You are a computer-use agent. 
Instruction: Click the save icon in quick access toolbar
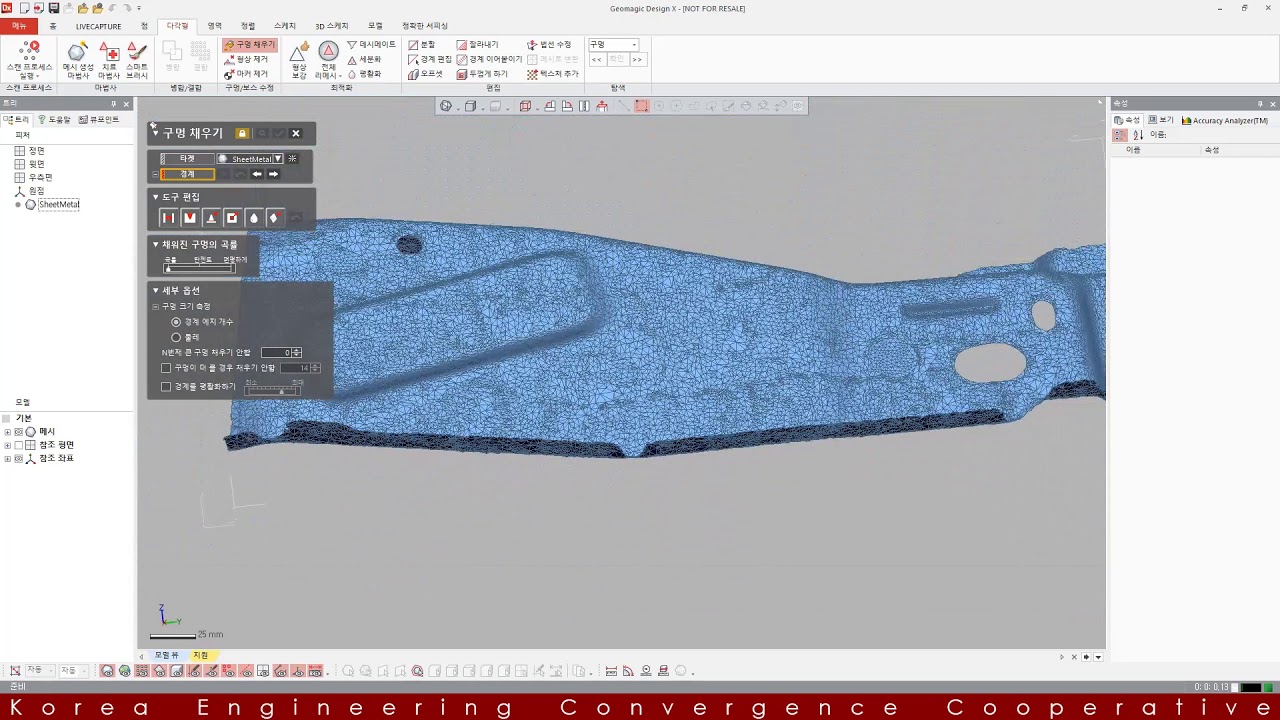53,8
